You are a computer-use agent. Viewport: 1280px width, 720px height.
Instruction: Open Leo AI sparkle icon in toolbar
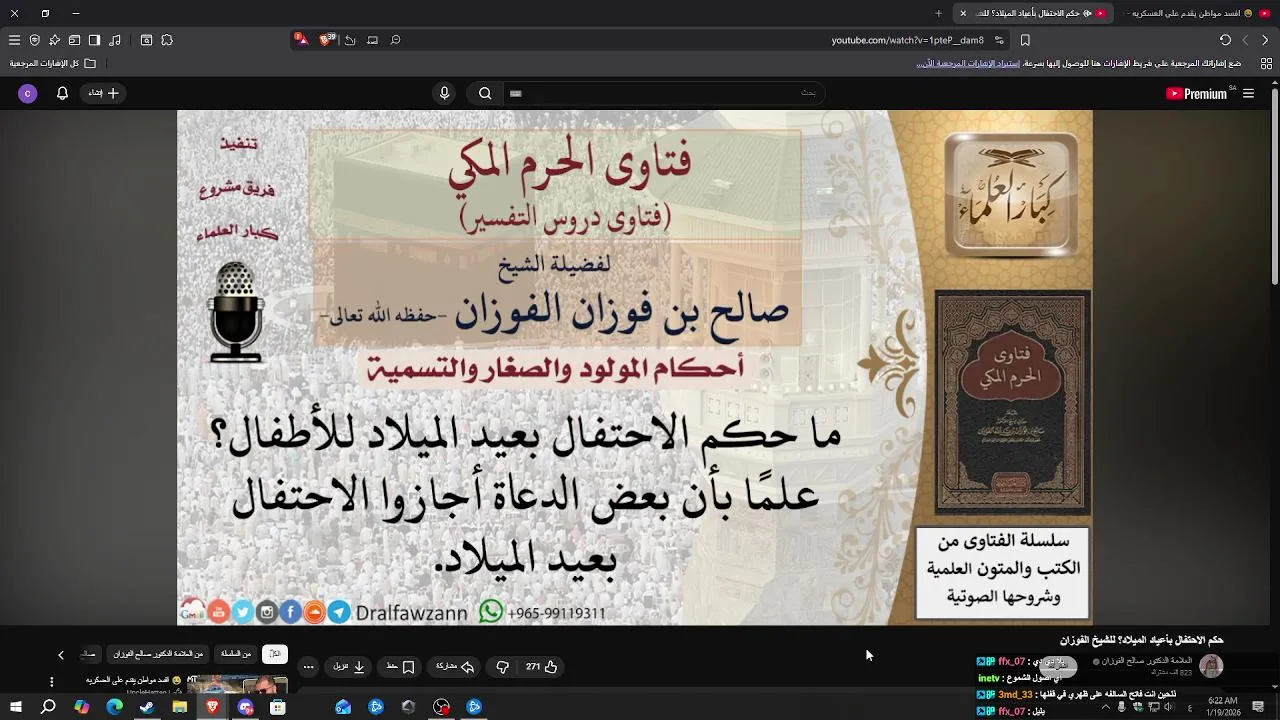[x=54, y=40]
